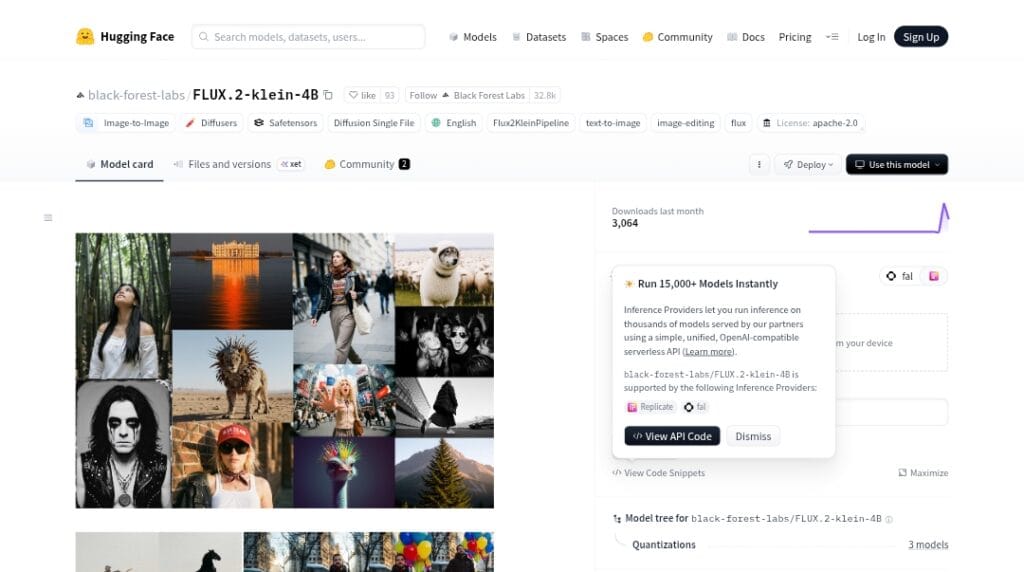Focus the search models, datasets, users field
Viewport: 1024px width, 572px height.
pyautogui.click(x=308, y=37)
